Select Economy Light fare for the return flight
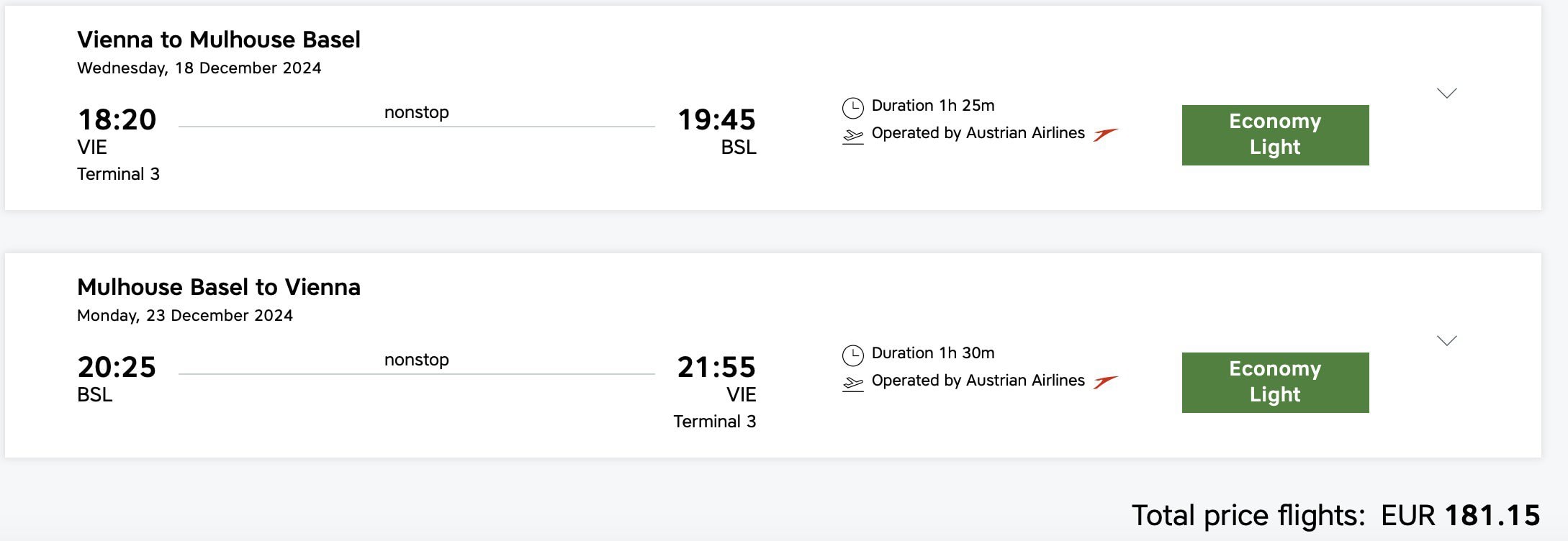1568x541 pixels. pyautogui.click(x=1274, y=382)
